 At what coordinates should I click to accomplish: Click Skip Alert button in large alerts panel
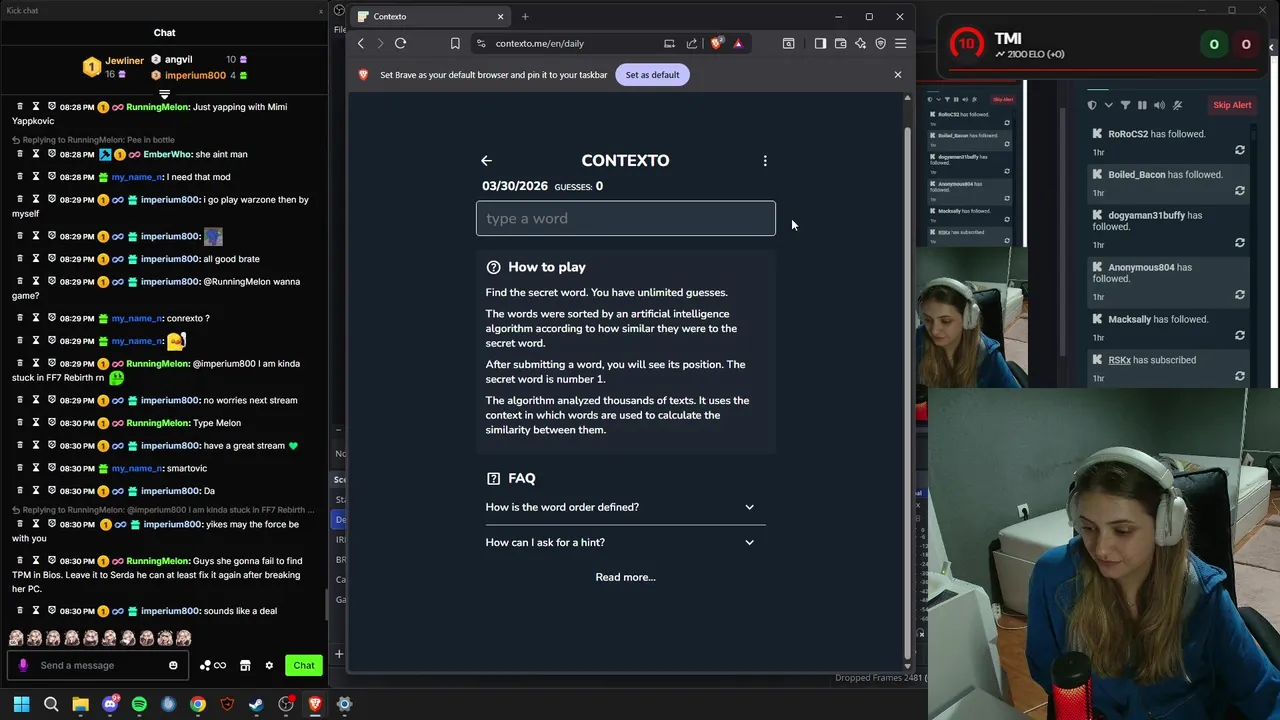1232,105
